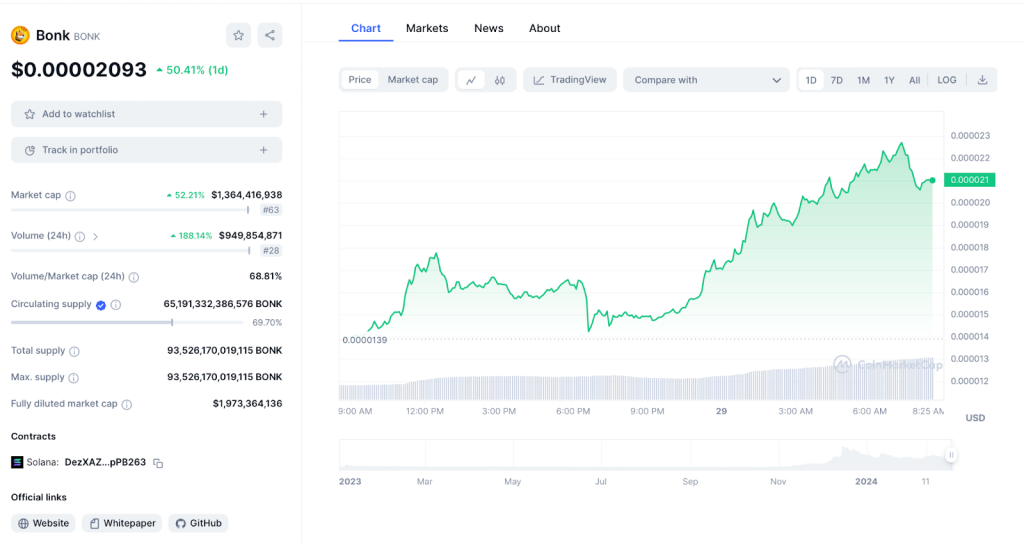Click the Max. supply info icon
Viewport: 1024px width, 543px height.
[74, 378]
